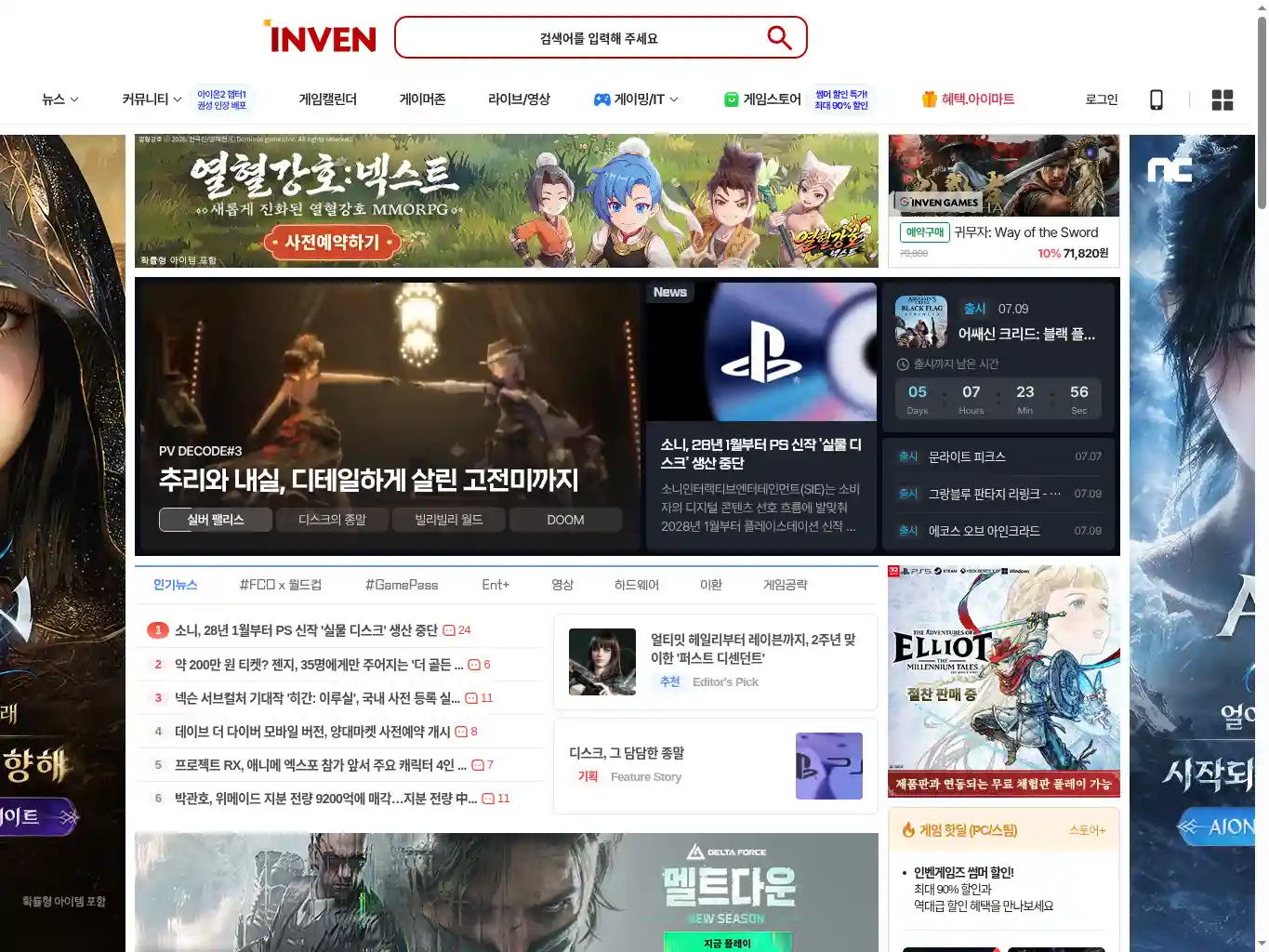Viewport: 1269px width, 952px height.
Task: Click the 아이온2 챕터1 promo badge
Action: [221, 99]
